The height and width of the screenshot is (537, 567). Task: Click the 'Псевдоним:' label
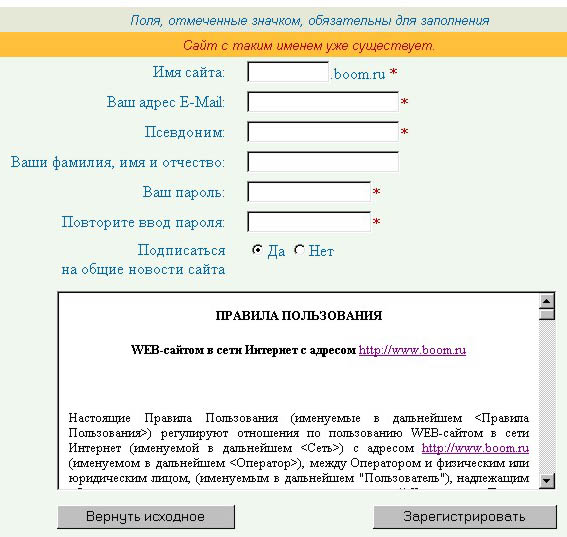point(184,132)
